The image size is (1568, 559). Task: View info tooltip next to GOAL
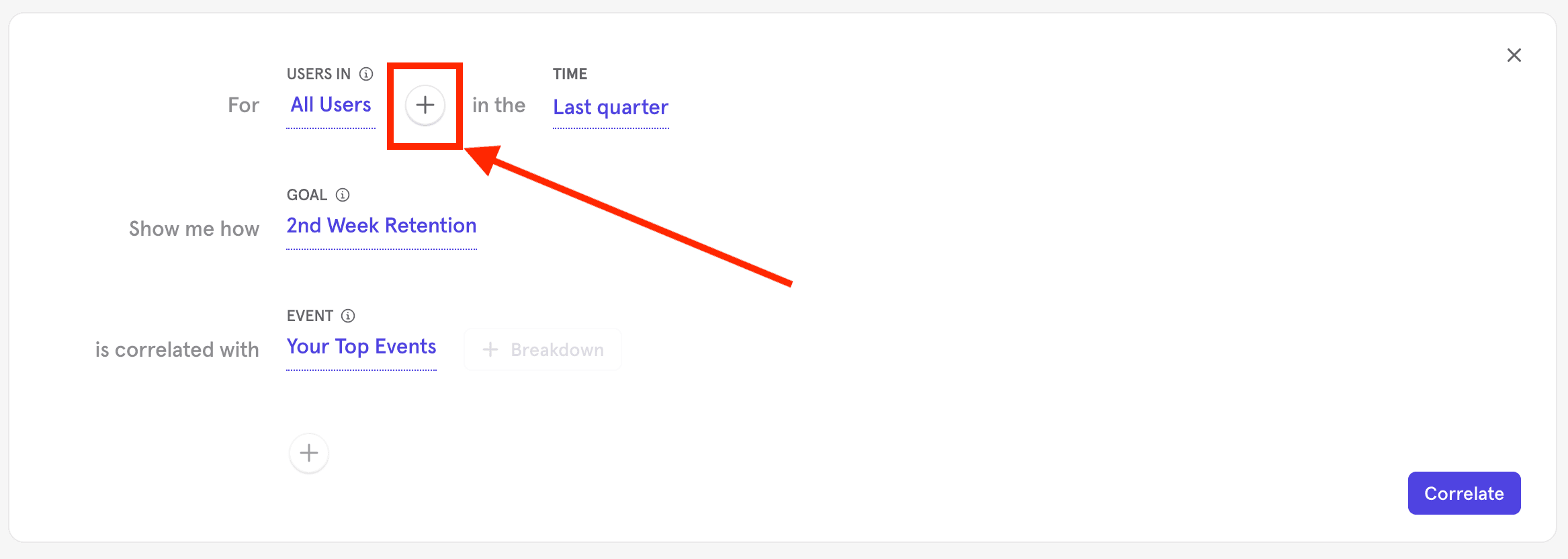tap(343, 195)
